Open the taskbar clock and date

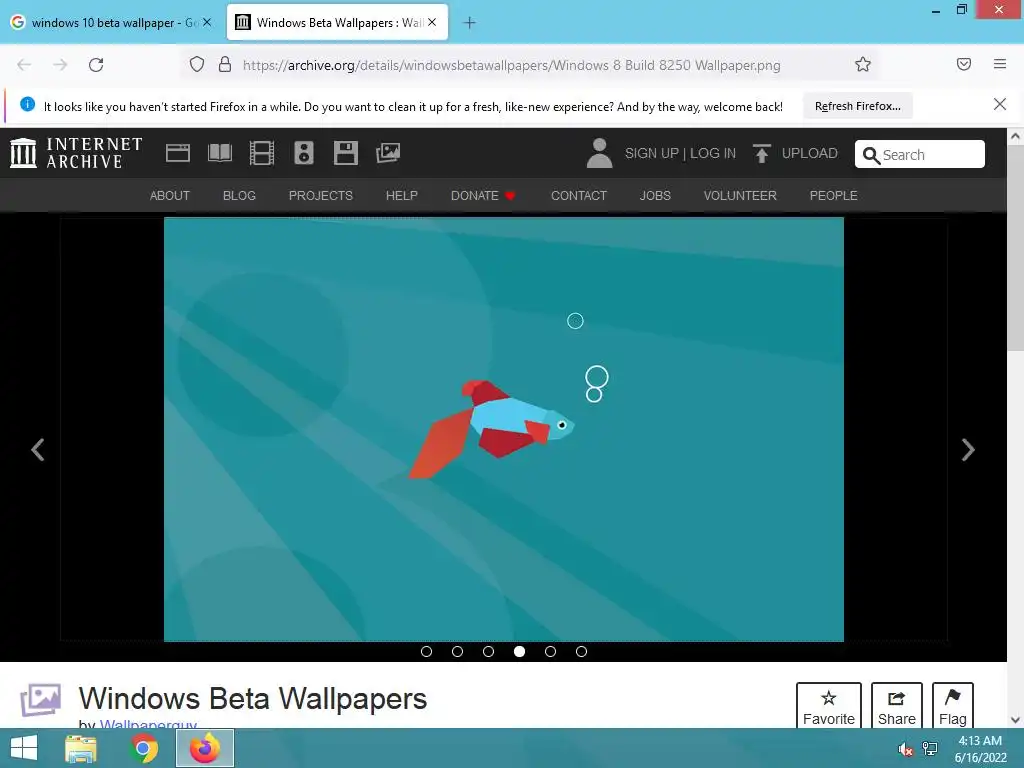(980, 749)
